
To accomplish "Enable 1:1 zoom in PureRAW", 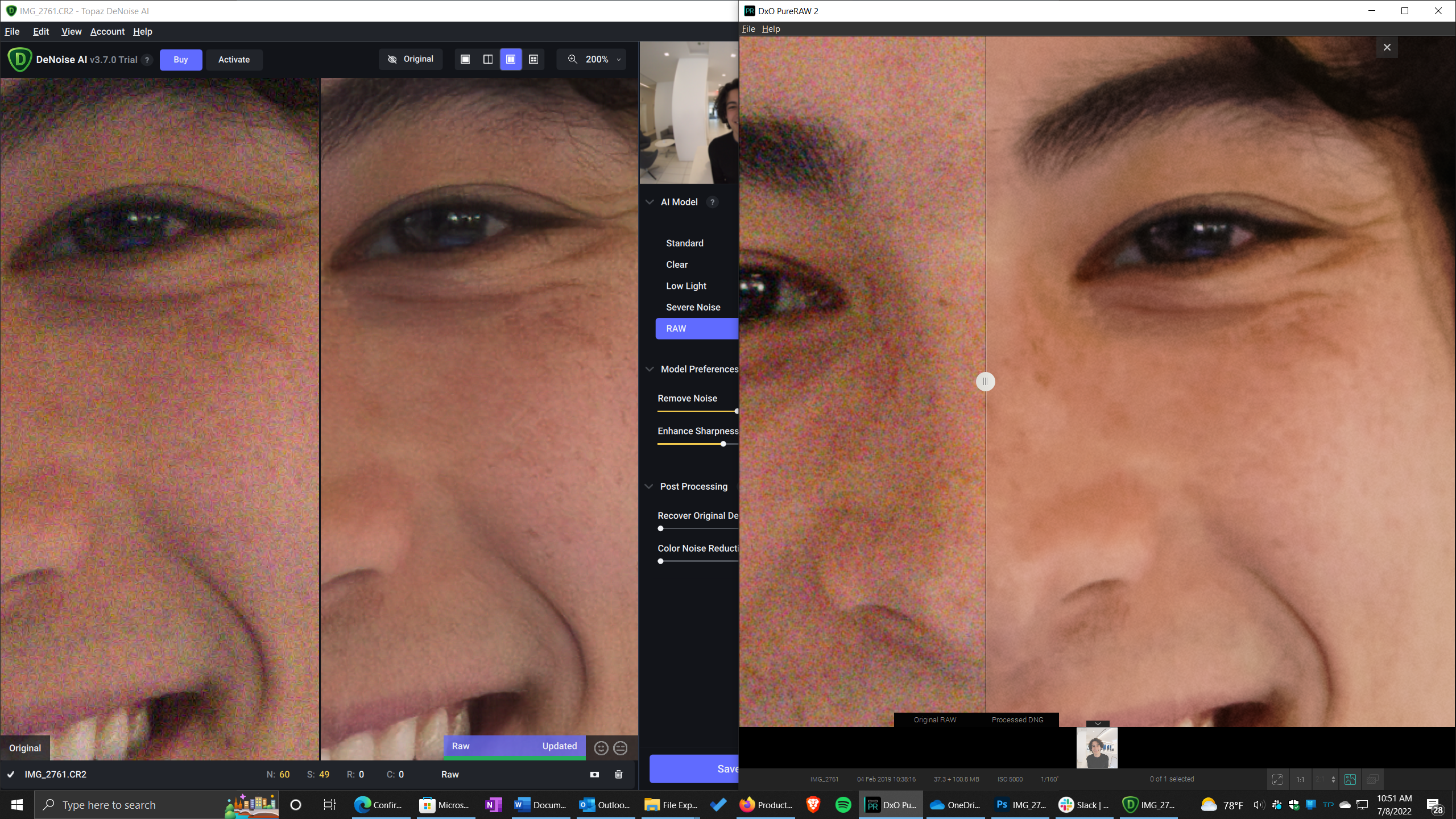I will pos(1300,779).
